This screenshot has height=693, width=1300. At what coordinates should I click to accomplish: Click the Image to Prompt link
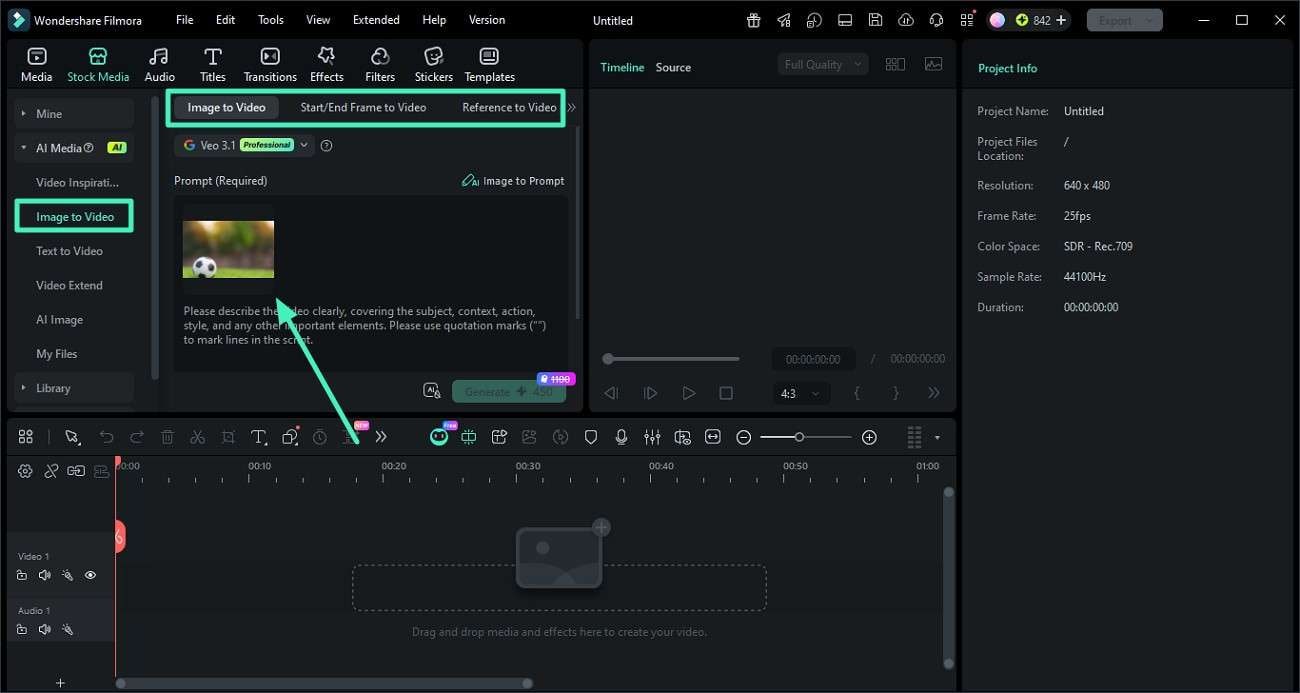513,181
